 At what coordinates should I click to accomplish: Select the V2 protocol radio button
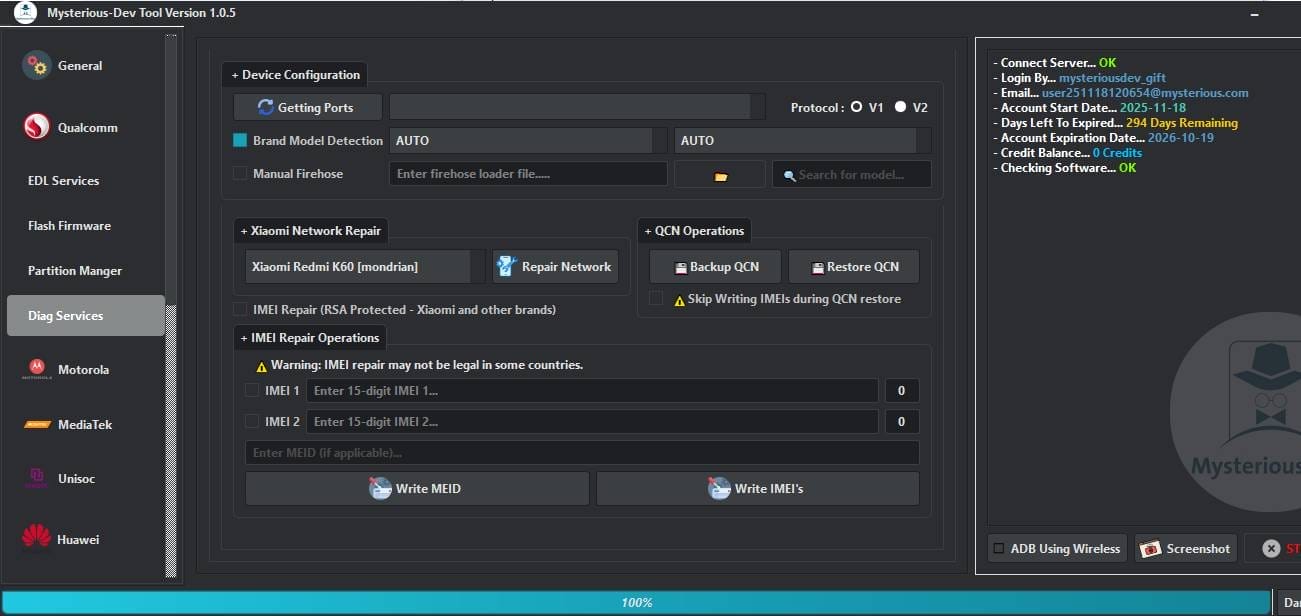[x=900, y=105]
